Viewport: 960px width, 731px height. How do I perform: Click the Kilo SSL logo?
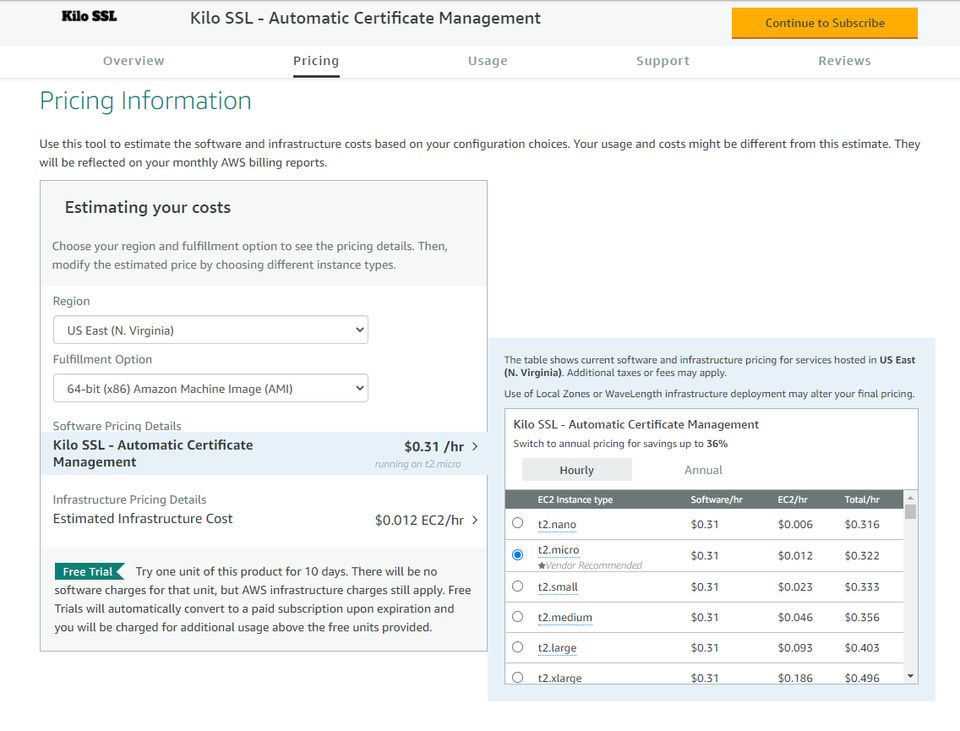point(89,17)
